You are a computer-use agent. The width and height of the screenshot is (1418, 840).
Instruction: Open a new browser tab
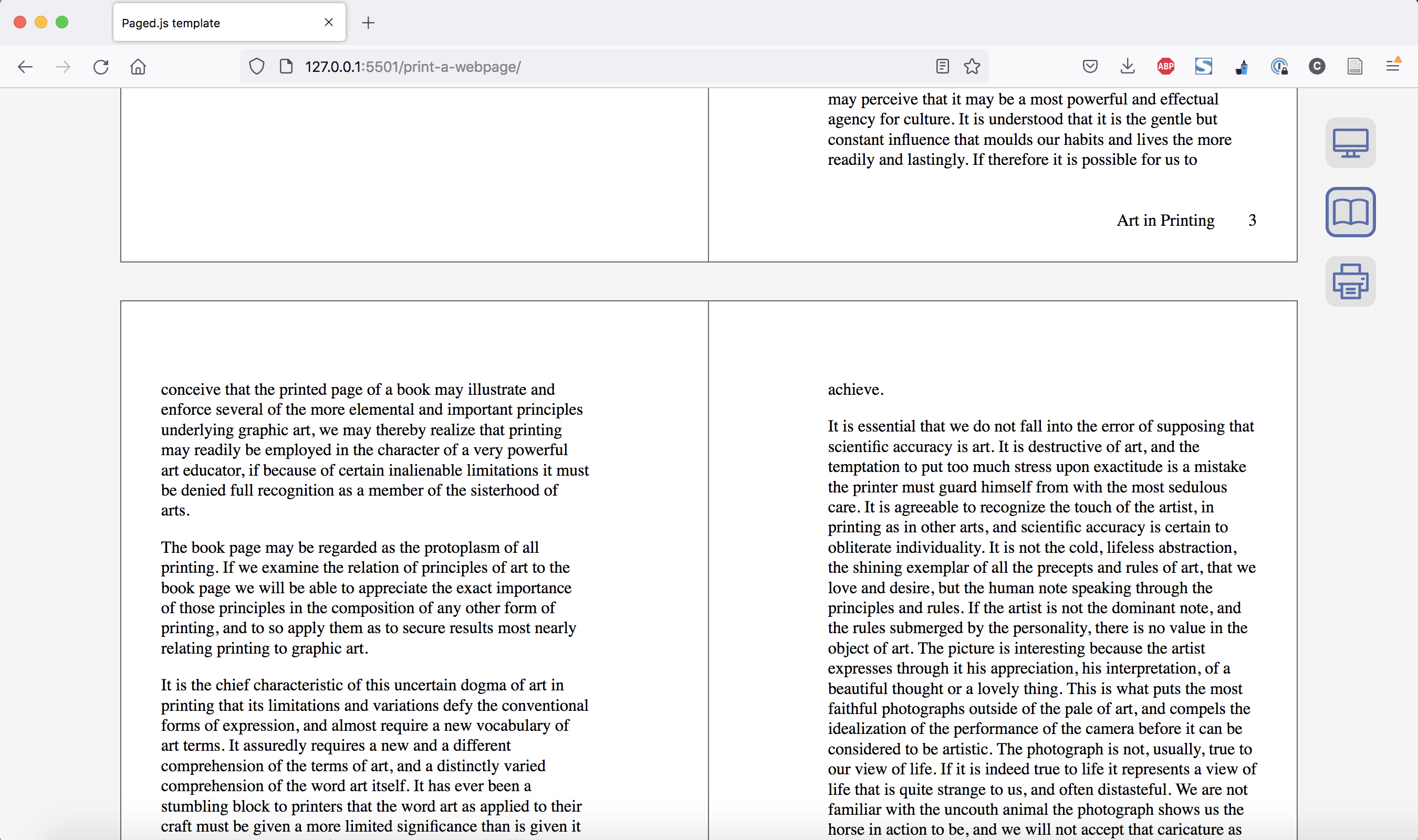[x=369, y=23]
